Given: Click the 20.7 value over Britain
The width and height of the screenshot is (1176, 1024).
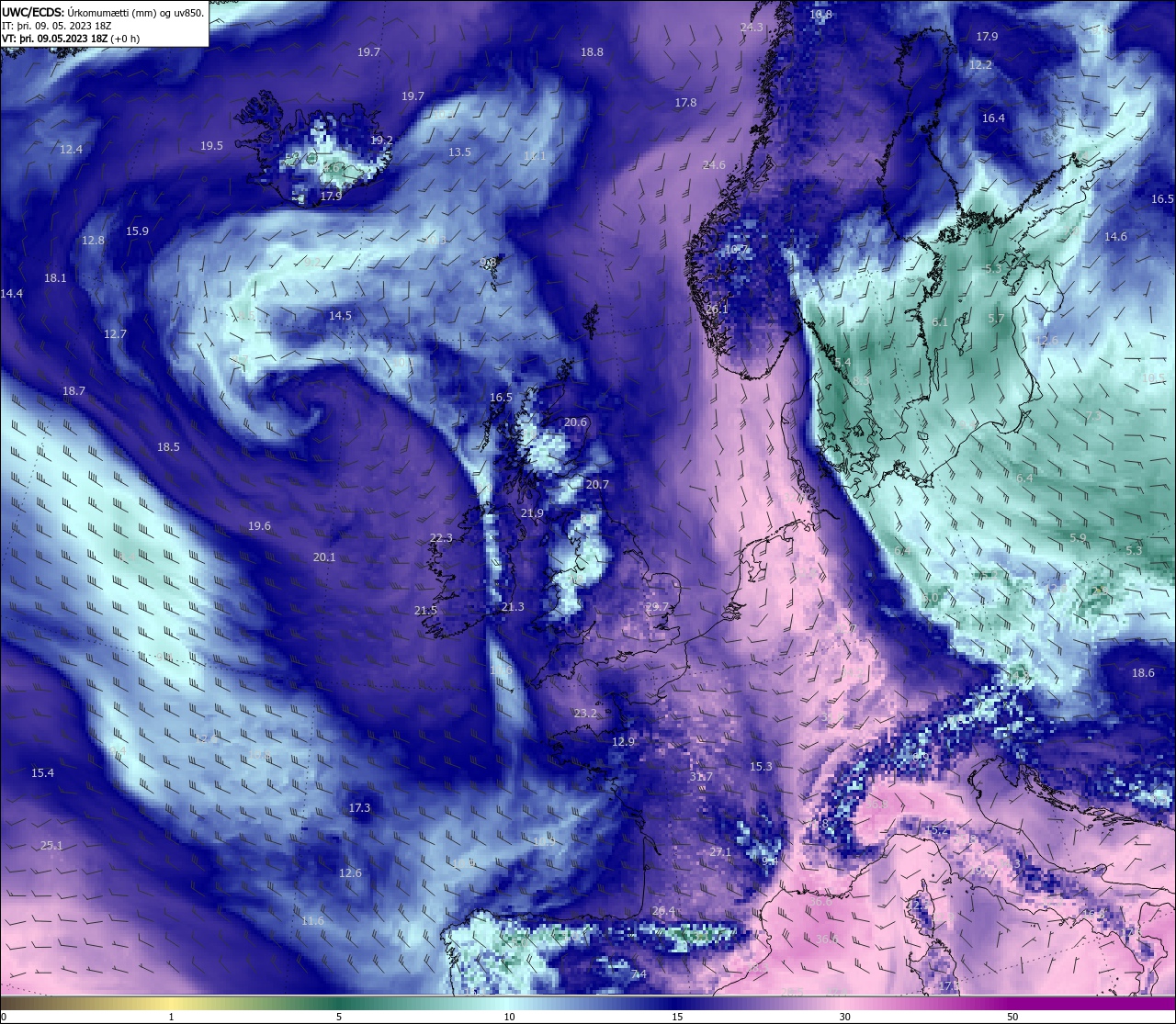Looking at the screenshot, I should [597, 485].
